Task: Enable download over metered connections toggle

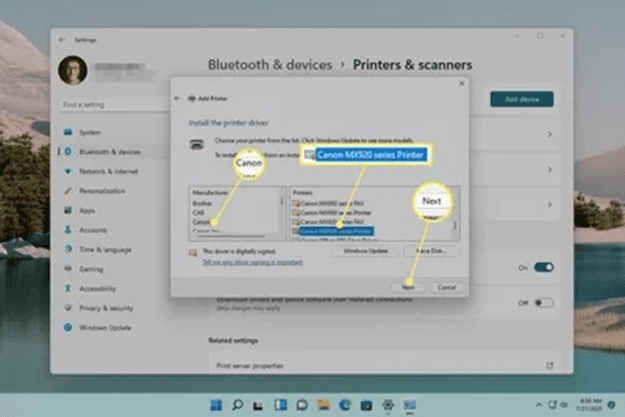Action: tap(544, 303)
